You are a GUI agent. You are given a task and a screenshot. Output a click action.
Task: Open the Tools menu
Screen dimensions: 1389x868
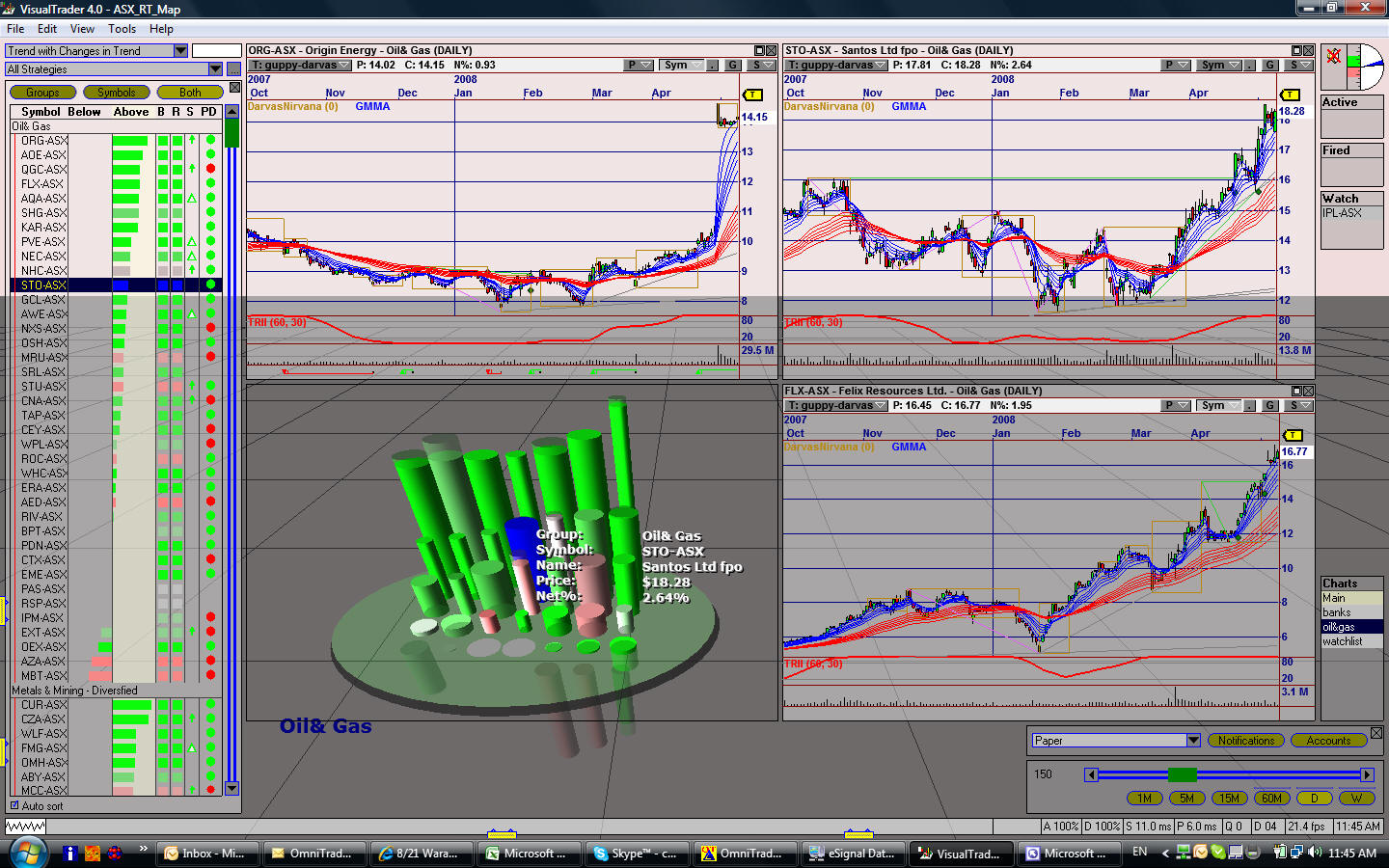(x=122, y=29)
